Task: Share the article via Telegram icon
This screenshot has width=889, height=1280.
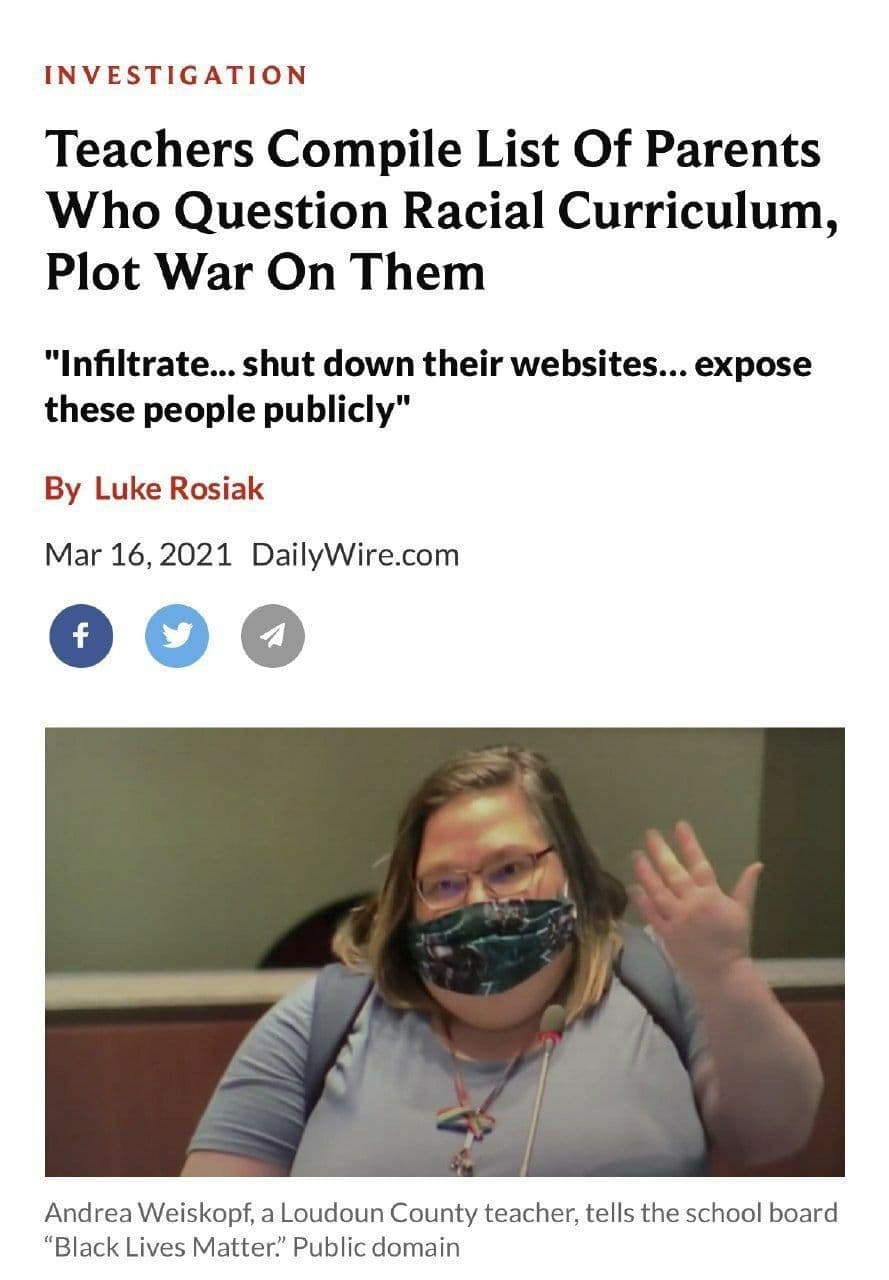Action: click(x=273, y=635)
